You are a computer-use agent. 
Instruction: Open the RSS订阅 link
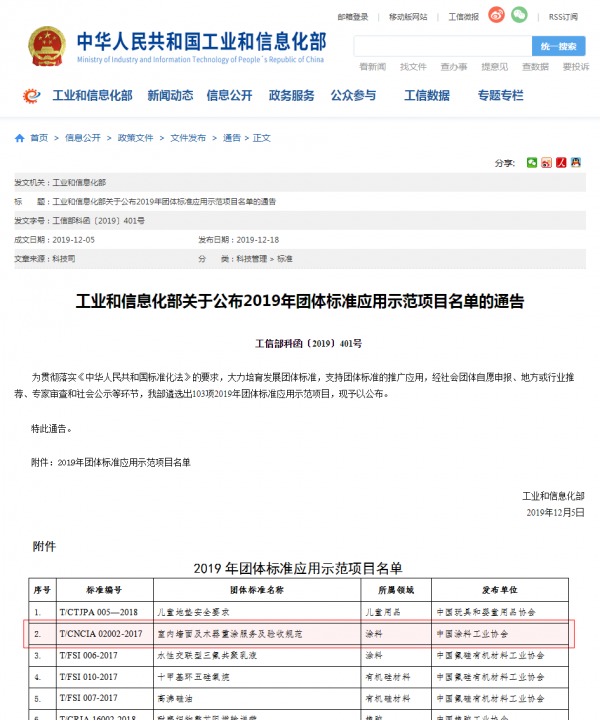[563, 16]
